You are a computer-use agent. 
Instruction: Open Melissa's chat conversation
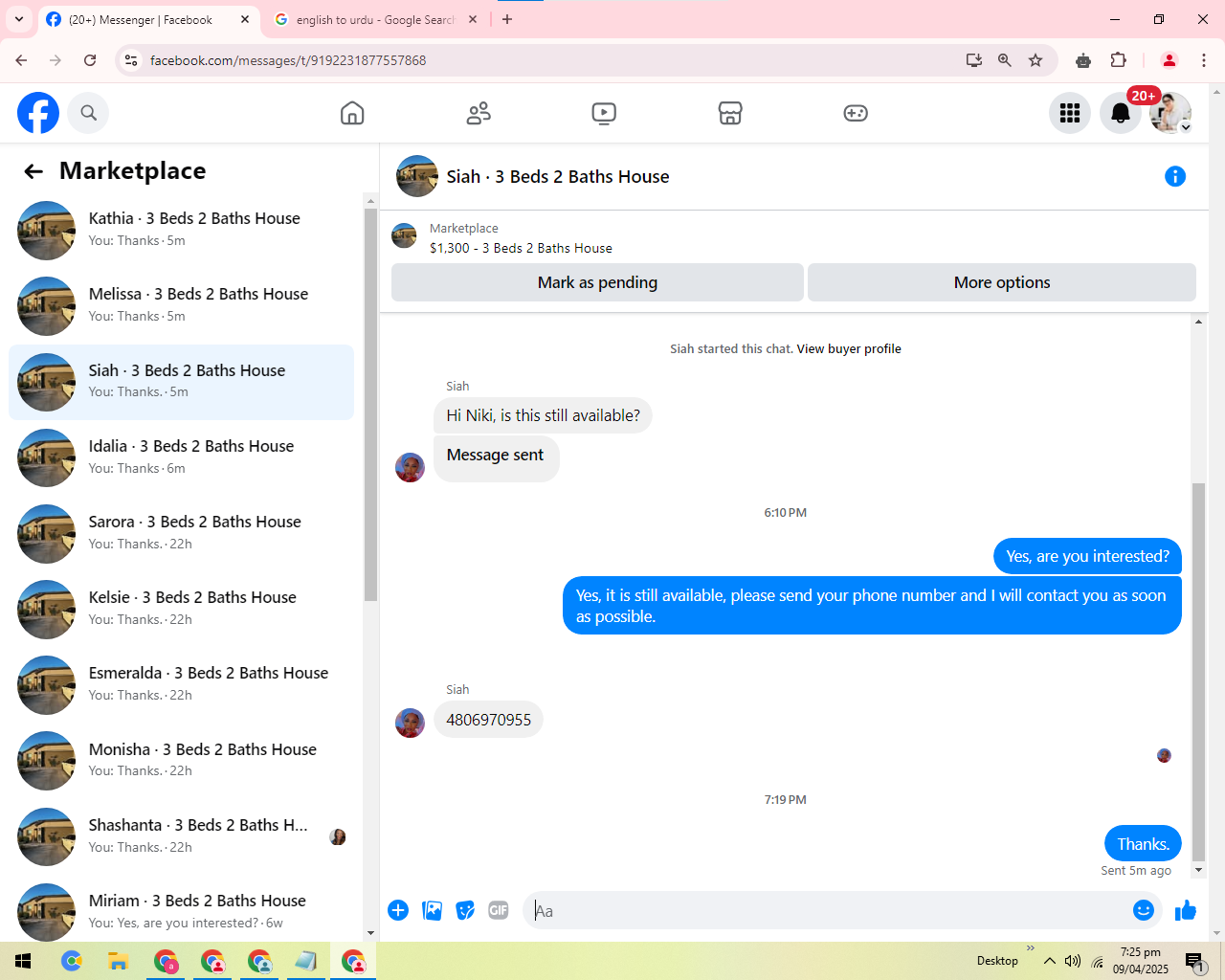(182, 306)
